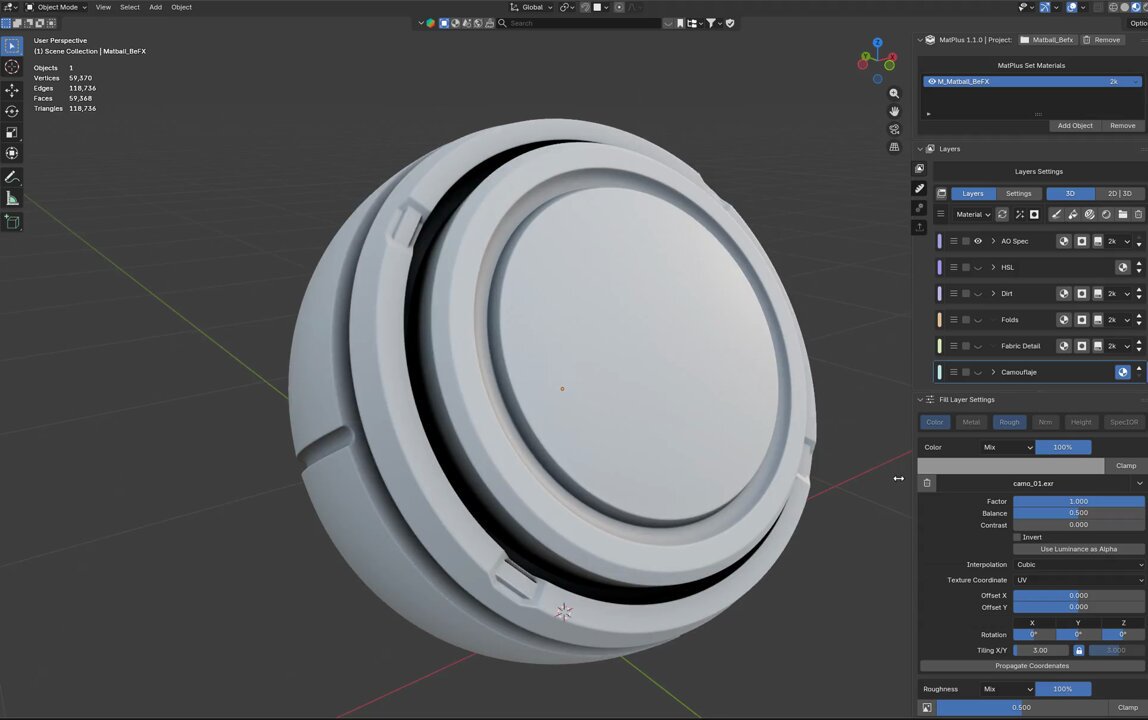Toggle camera view icon in viewport
The width and height of the screenshot is (1148, 720).
[894, 129]
